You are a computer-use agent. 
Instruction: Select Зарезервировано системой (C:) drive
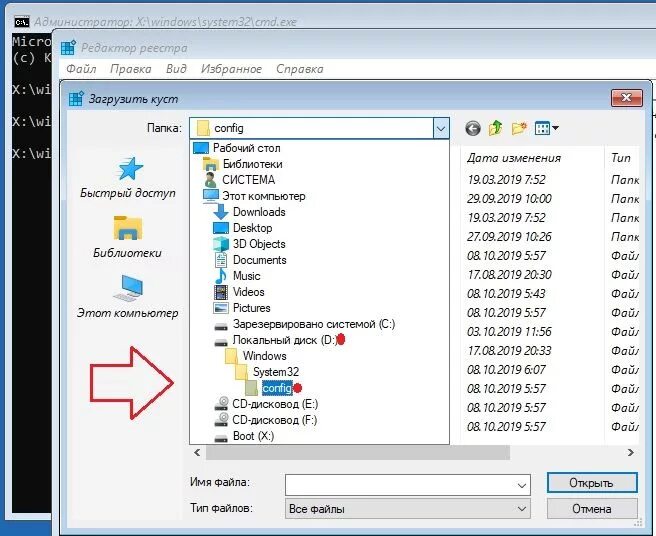[314, 324]
